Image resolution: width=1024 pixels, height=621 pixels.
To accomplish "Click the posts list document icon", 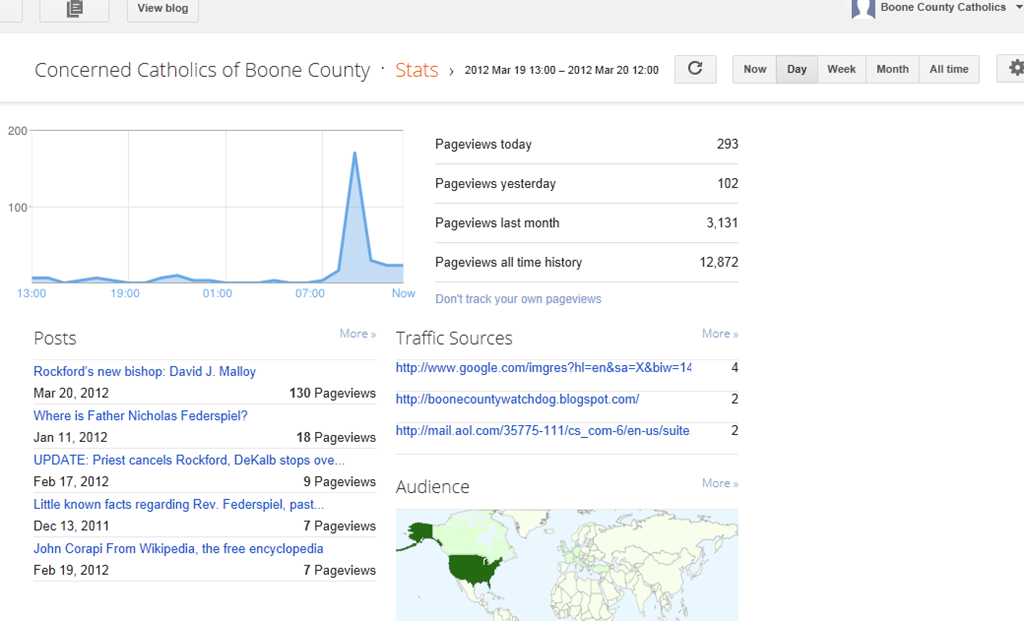I will point(74,9).
